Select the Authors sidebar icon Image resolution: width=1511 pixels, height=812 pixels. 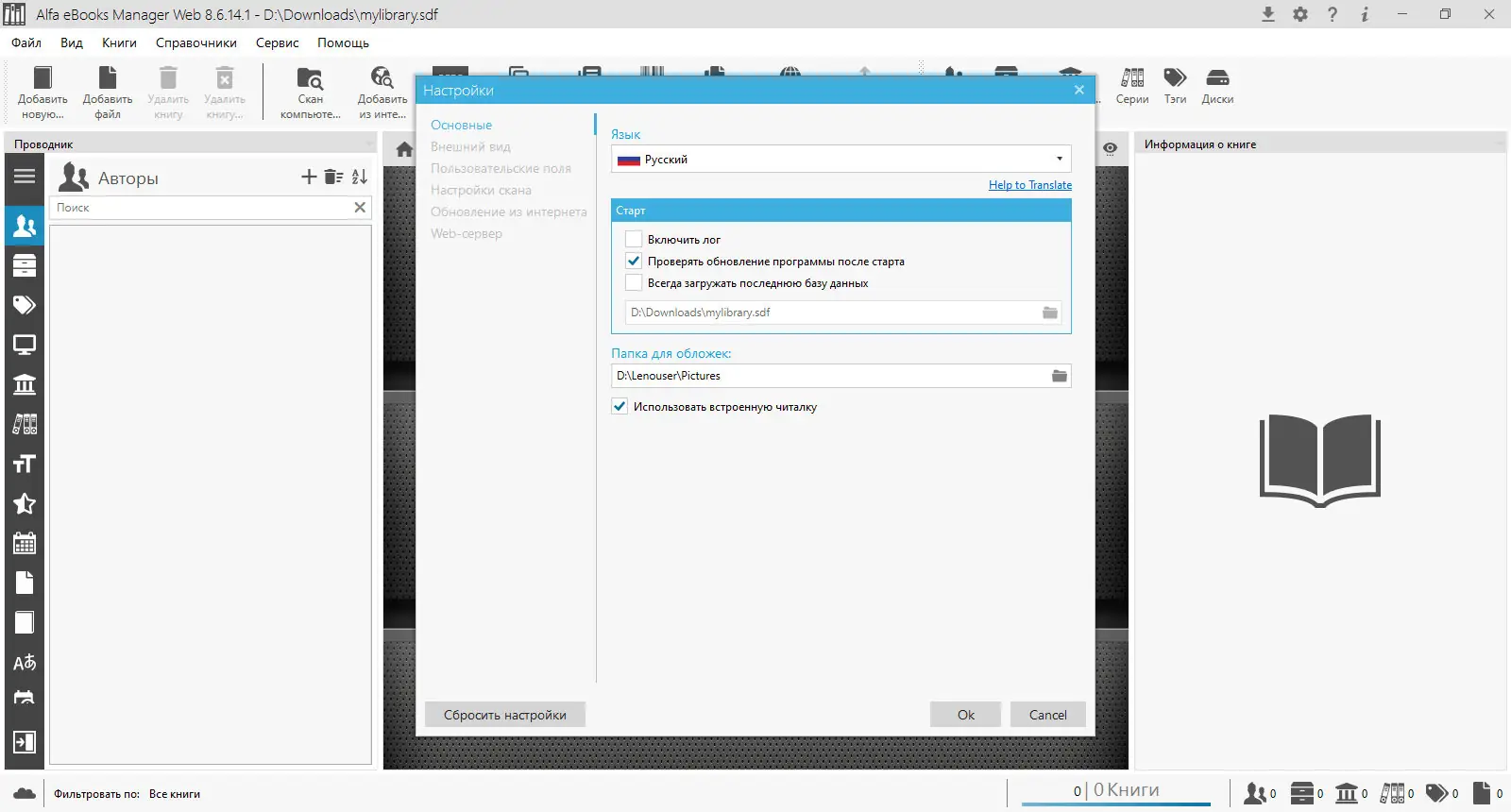(x=25, y=226)
